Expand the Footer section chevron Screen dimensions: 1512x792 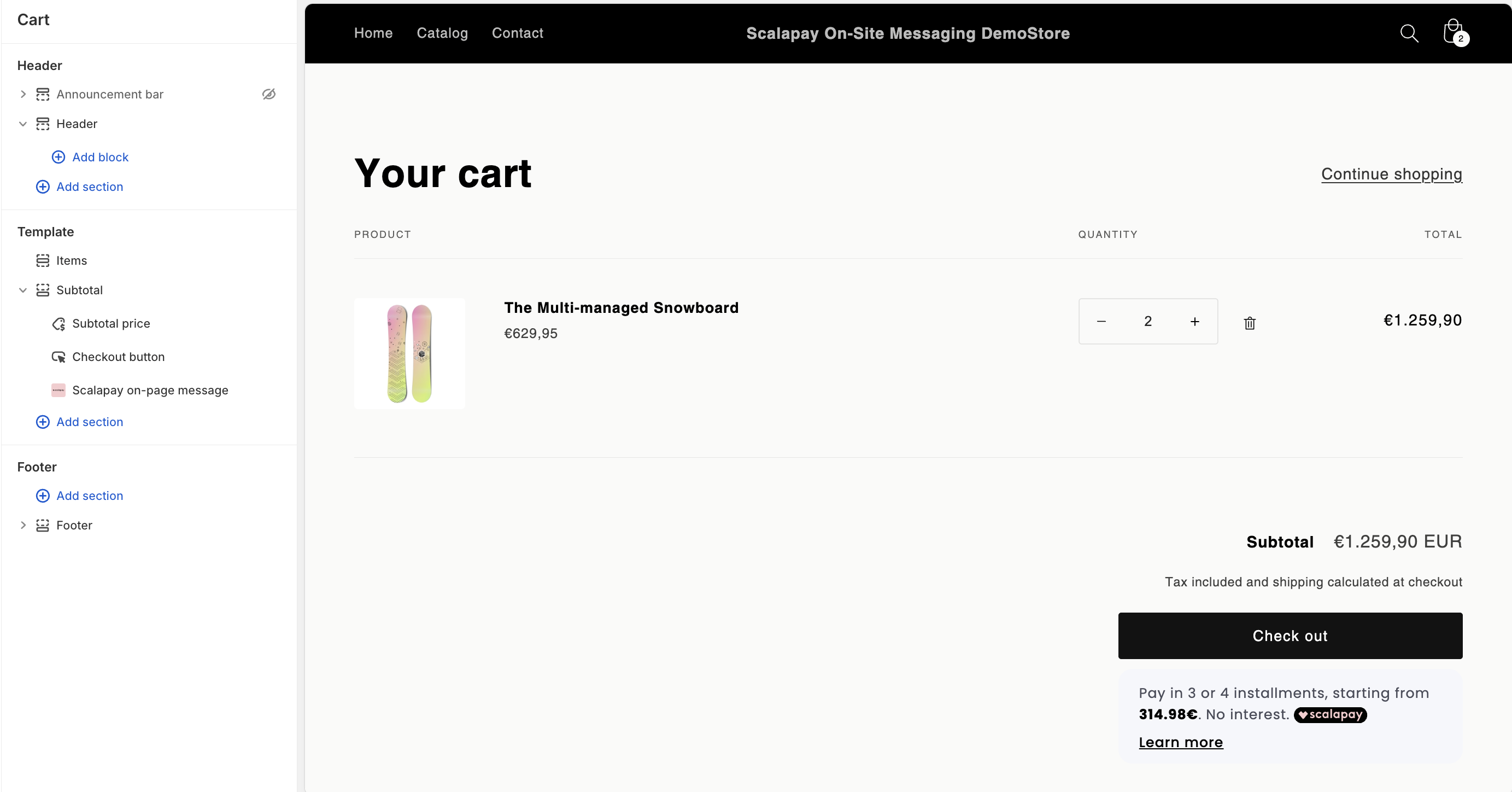click(x=23, y=526)
